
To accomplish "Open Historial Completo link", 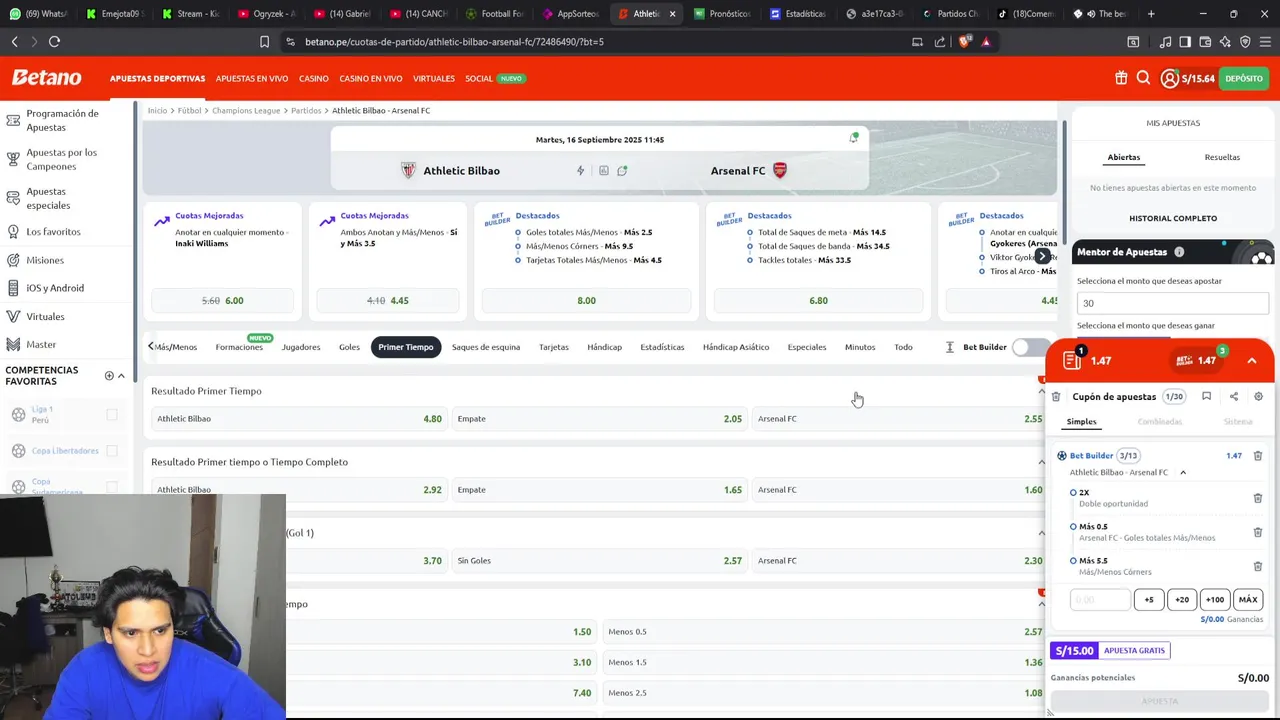I will (1173, 218).
